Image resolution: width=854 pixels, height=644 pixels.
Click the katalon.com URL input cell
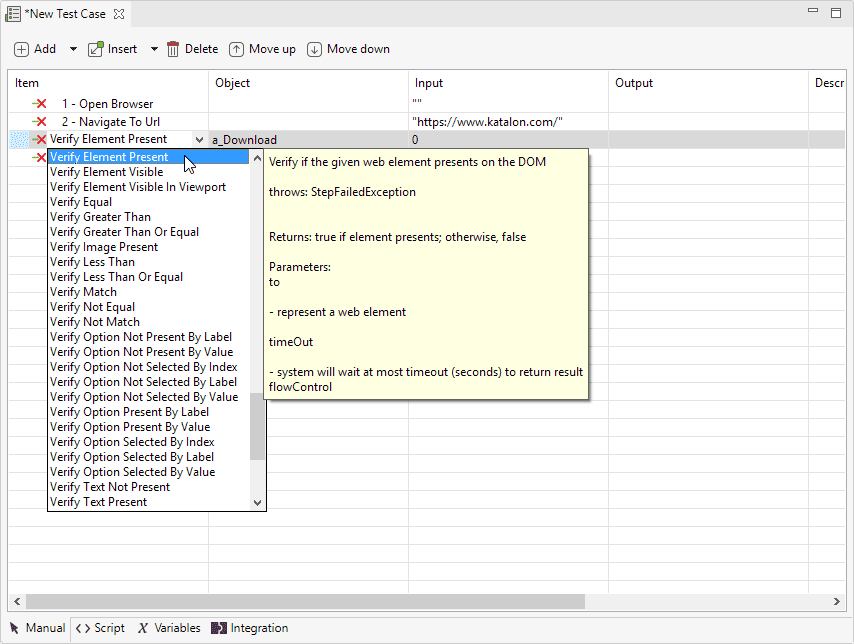pyautogui.click(x=508, y=122)
